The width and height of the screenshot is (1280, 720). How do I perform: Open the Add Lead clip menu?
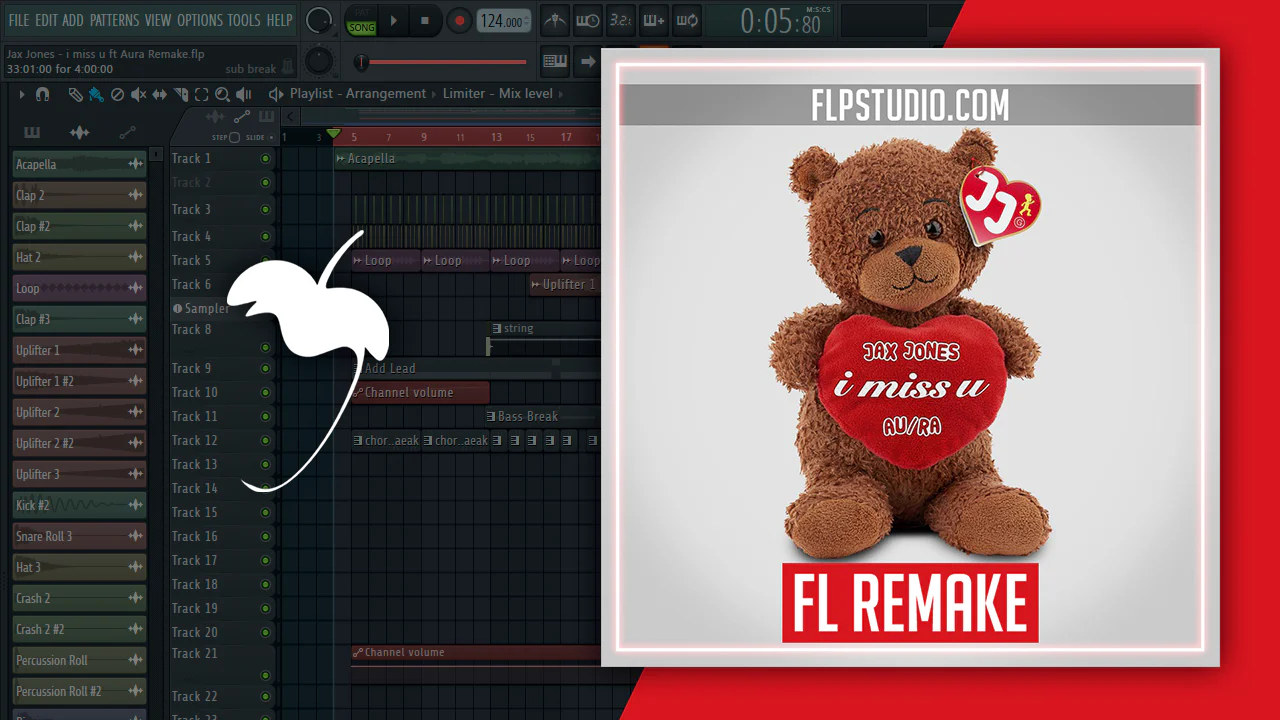(x=357, y=369)
